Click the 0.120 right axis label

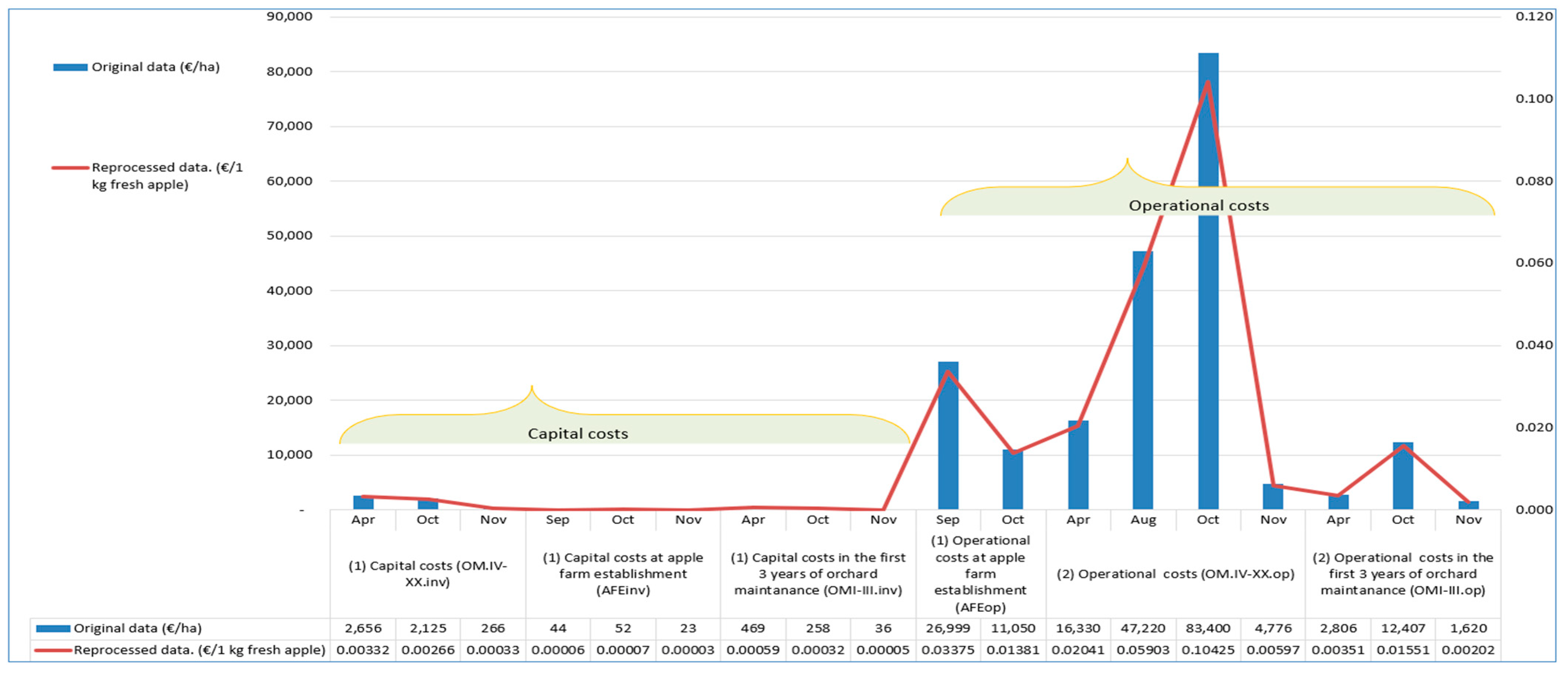coord(1534,17)
